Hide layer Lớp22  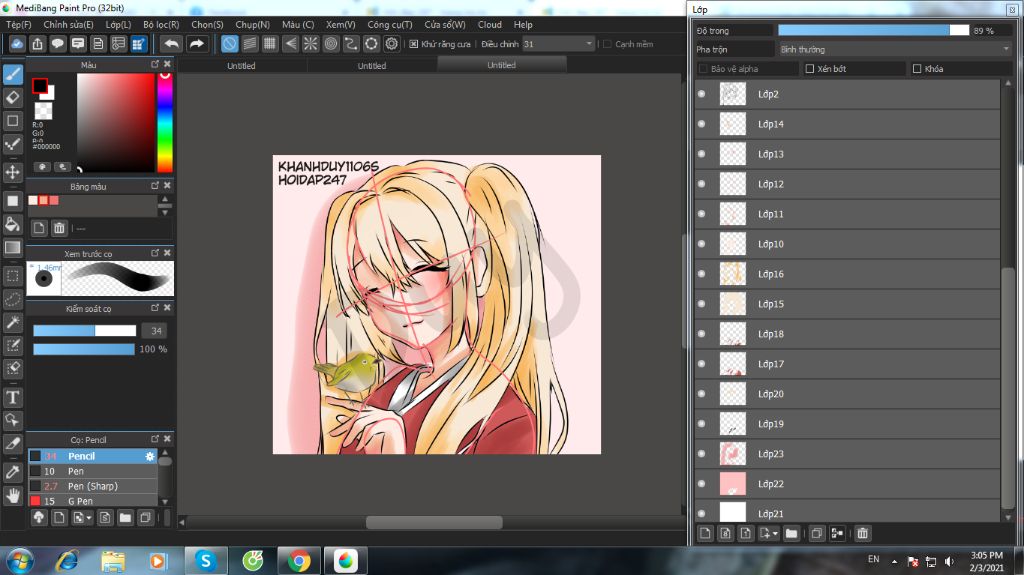[x=702, y=484]
